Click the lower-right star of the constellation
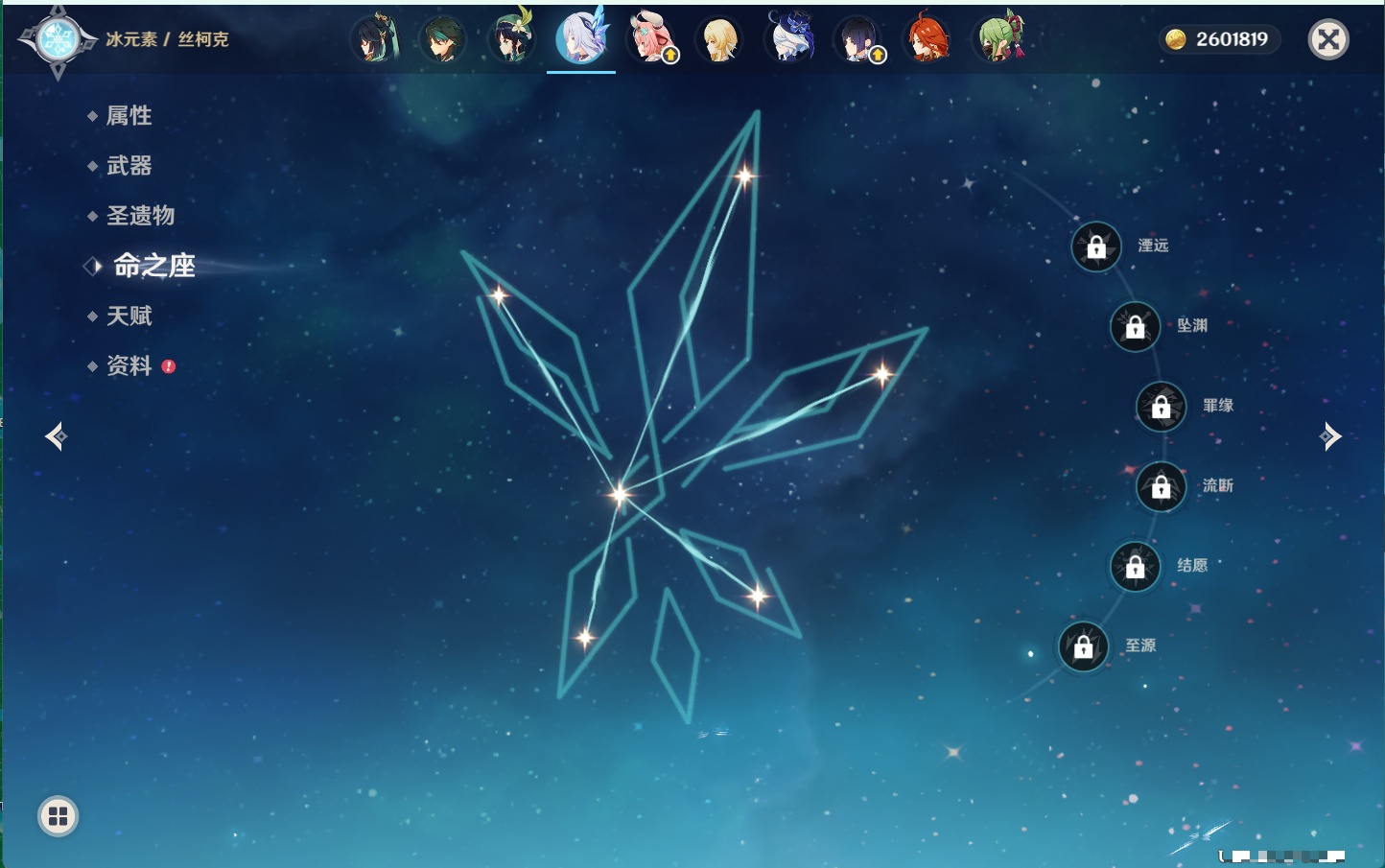Viewport: 1385px width, 868px height. pos(758,597)
